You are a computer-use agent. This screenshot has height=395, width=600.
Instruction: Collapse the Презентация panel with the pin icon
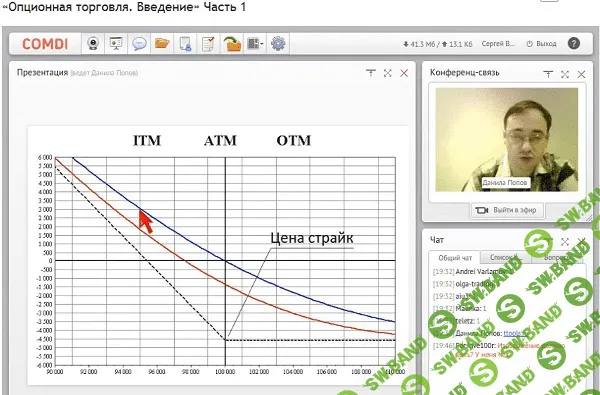[370, 73]
